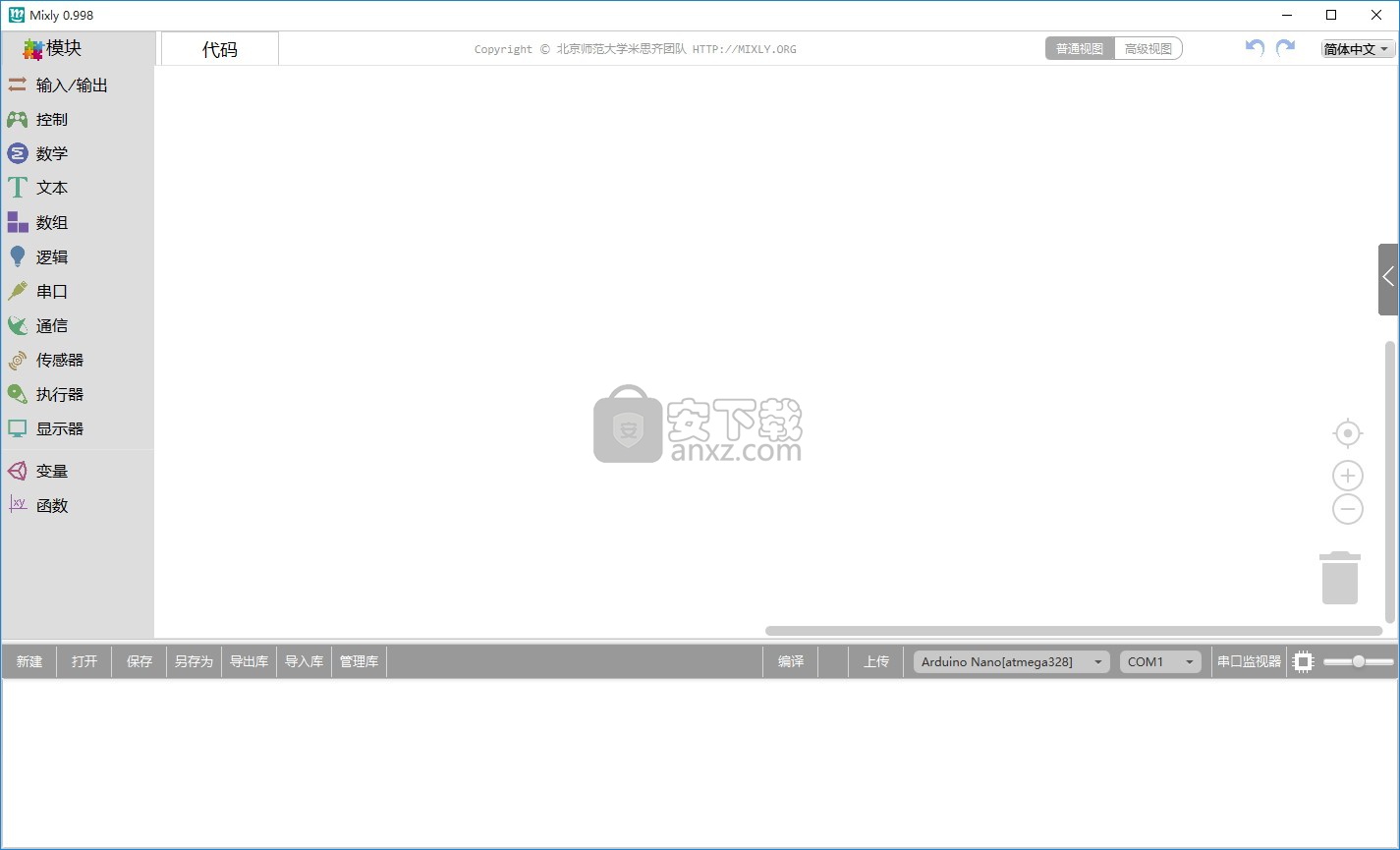Image resolution: width=1400 pixels, height=850 pixels.
Task: Click the 管理库 button
Action: tap(359, 662)
